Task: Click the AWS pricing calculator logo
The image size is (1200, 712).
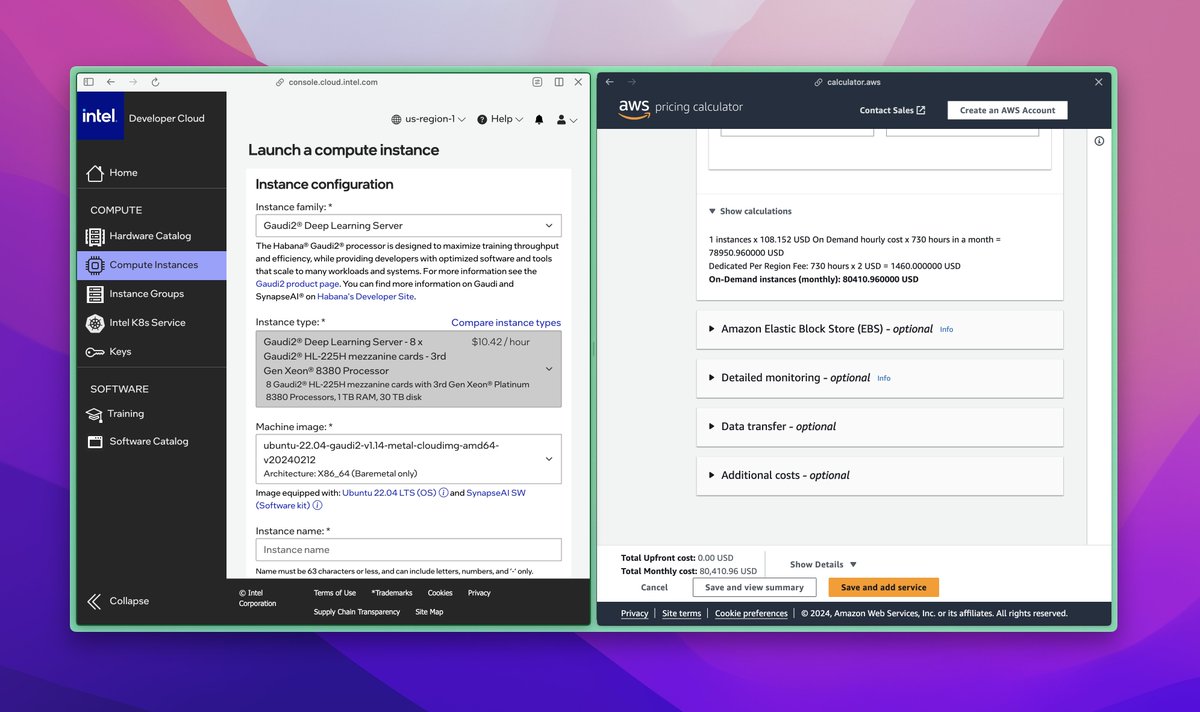Action: [x=680, y=109]
